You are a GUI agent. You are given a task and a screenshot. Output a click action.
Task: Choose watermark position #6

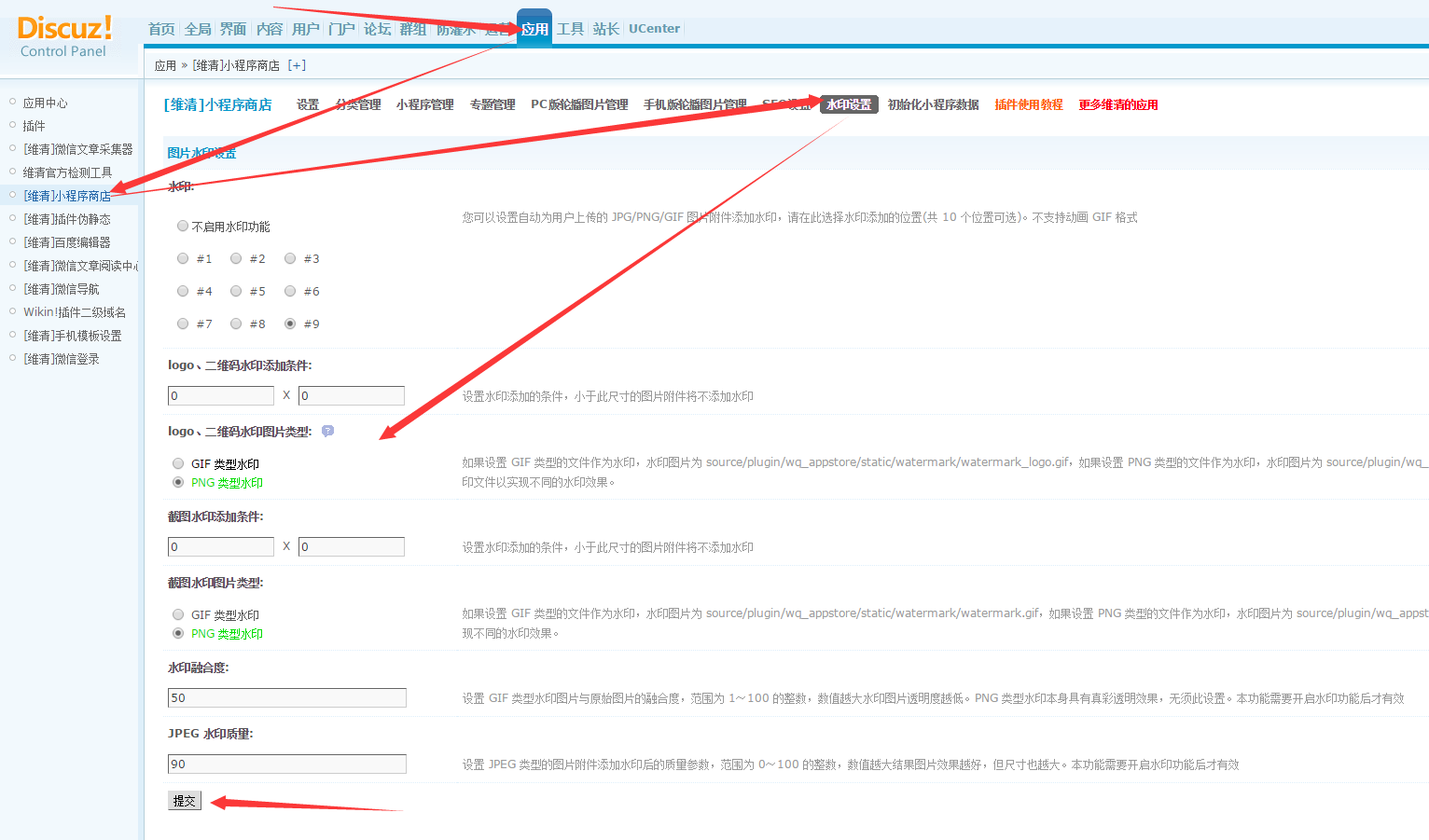pos(290,291)
